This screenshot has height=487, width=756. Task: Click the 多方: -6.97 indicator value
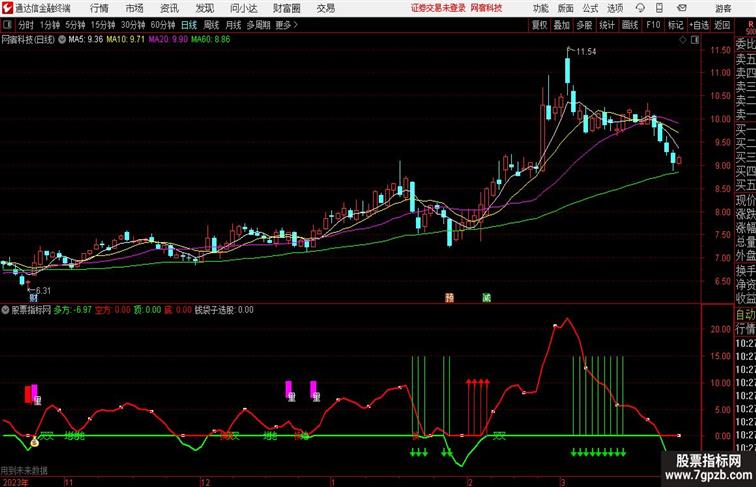tap(72, 310)
